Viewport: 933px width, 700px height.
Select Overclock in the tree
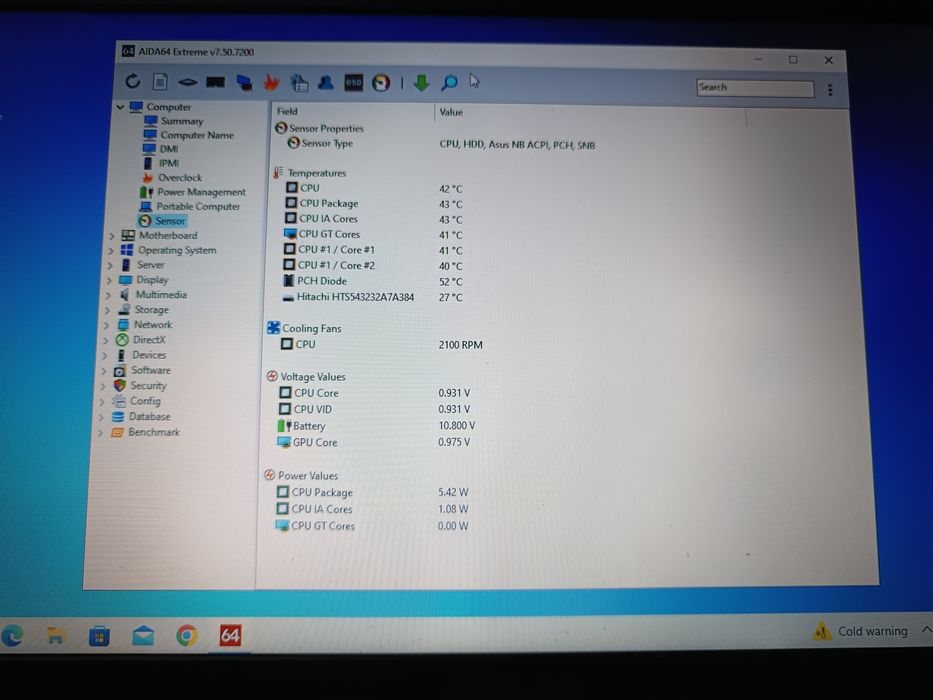click(171, 177)
